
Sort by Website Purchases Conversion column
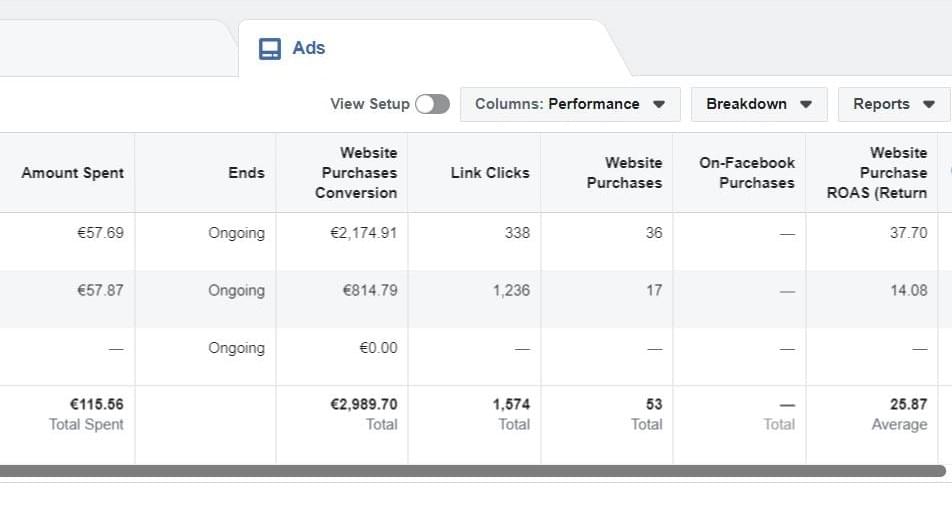coord(358,173)
